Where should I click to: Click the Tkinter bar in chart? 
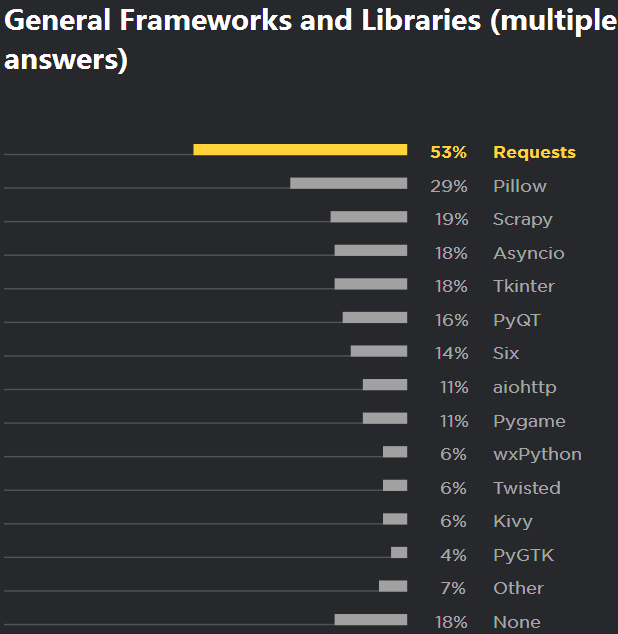pyautogui.click(x=370, y=284)
